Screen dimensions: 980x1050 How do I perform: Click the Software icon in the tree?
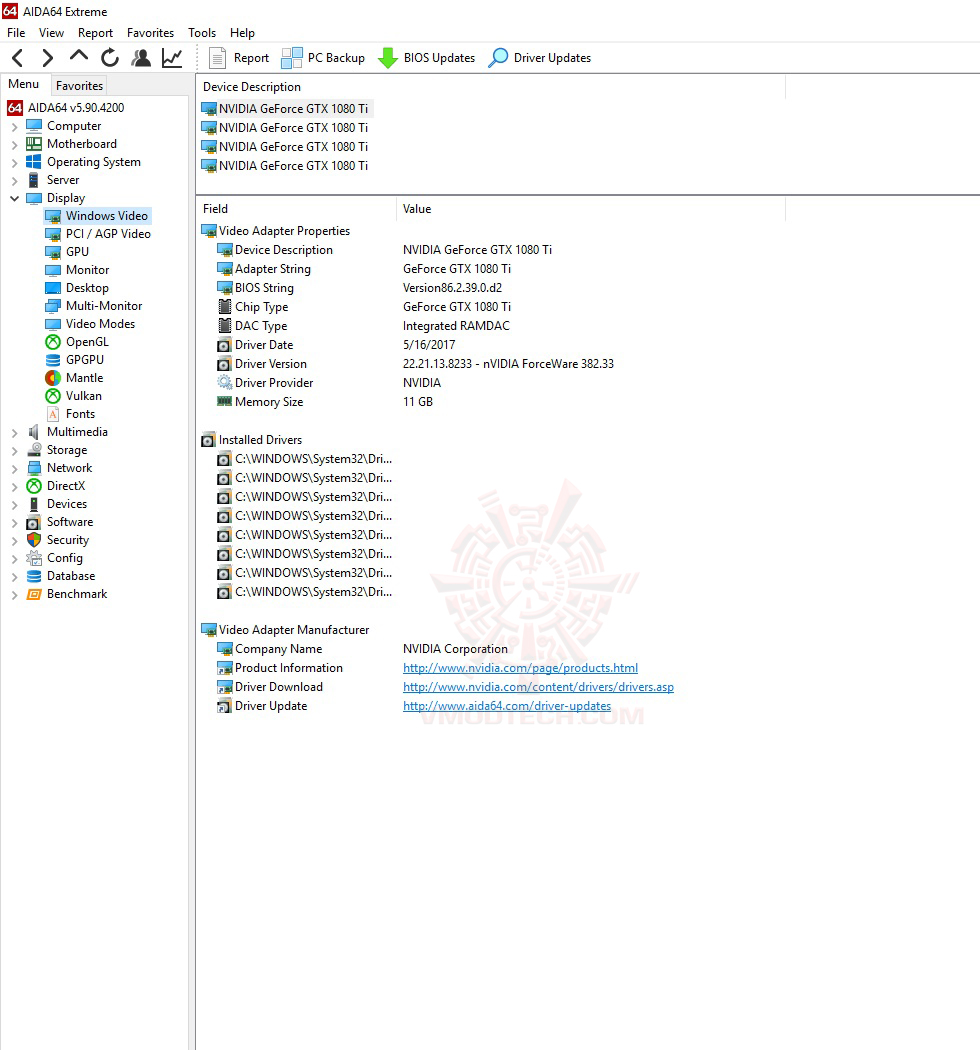click(x=33, y=522)
